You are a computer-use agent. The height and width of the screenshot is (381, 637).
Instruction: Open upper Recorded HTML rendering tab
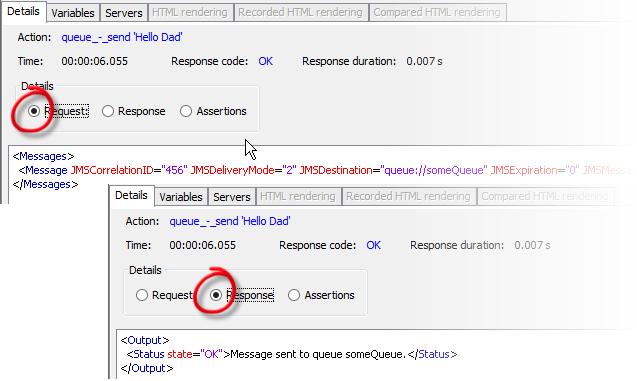click(300, 13)
